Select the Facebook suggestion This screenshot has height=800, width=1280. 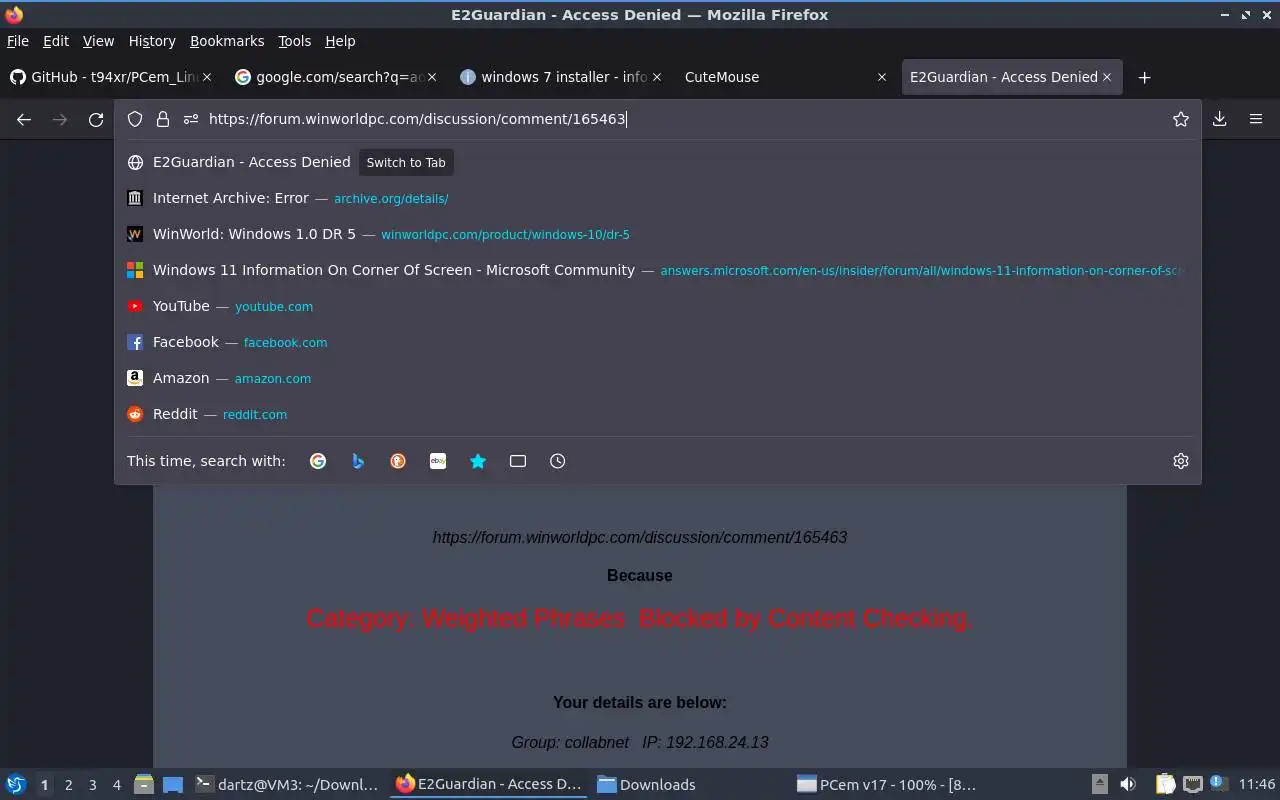pyautogui.click(x=658, y=342)
